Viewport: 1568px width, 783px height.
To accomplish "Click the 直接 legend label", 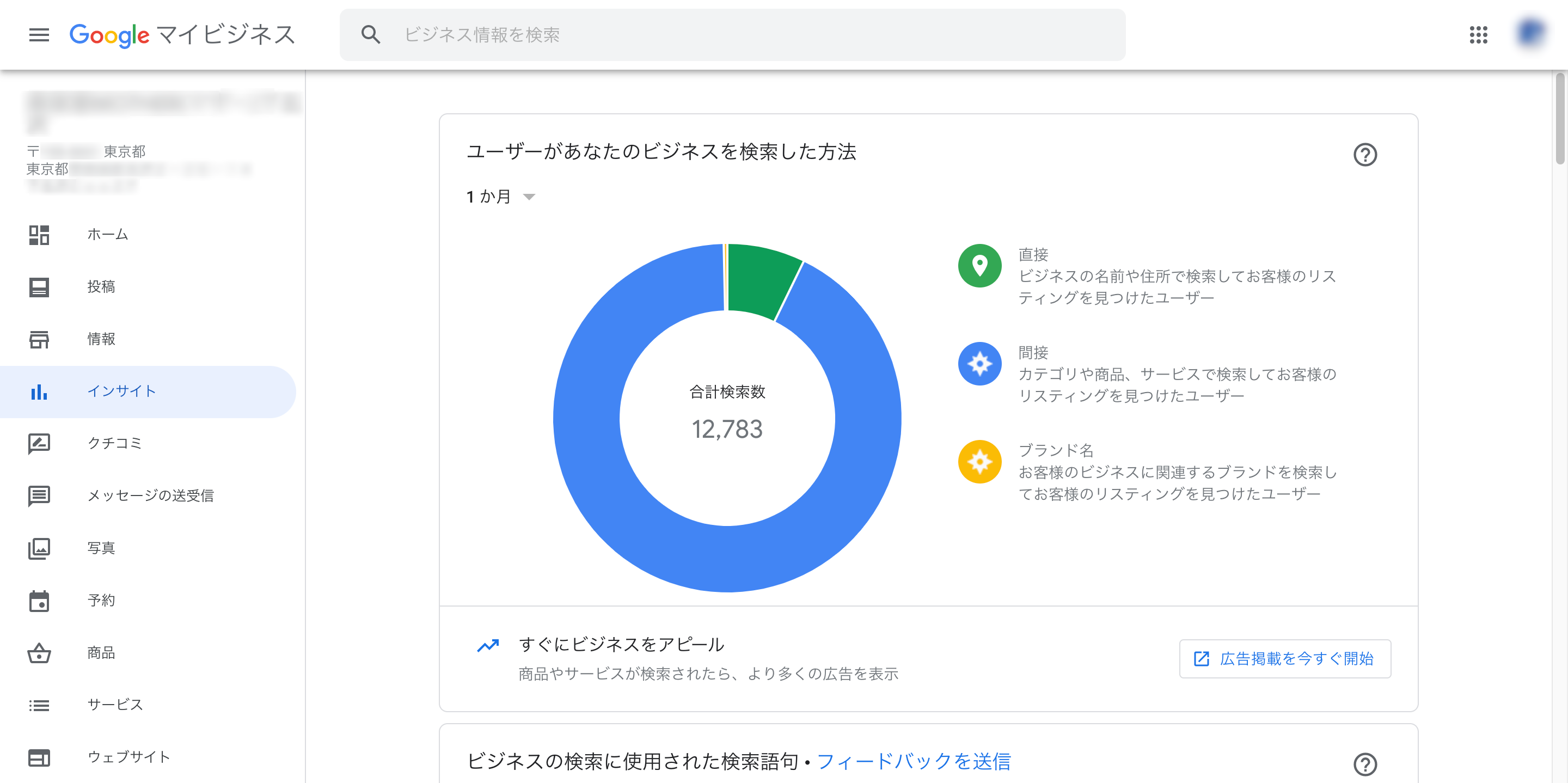I will click(x=1033, y=254).
